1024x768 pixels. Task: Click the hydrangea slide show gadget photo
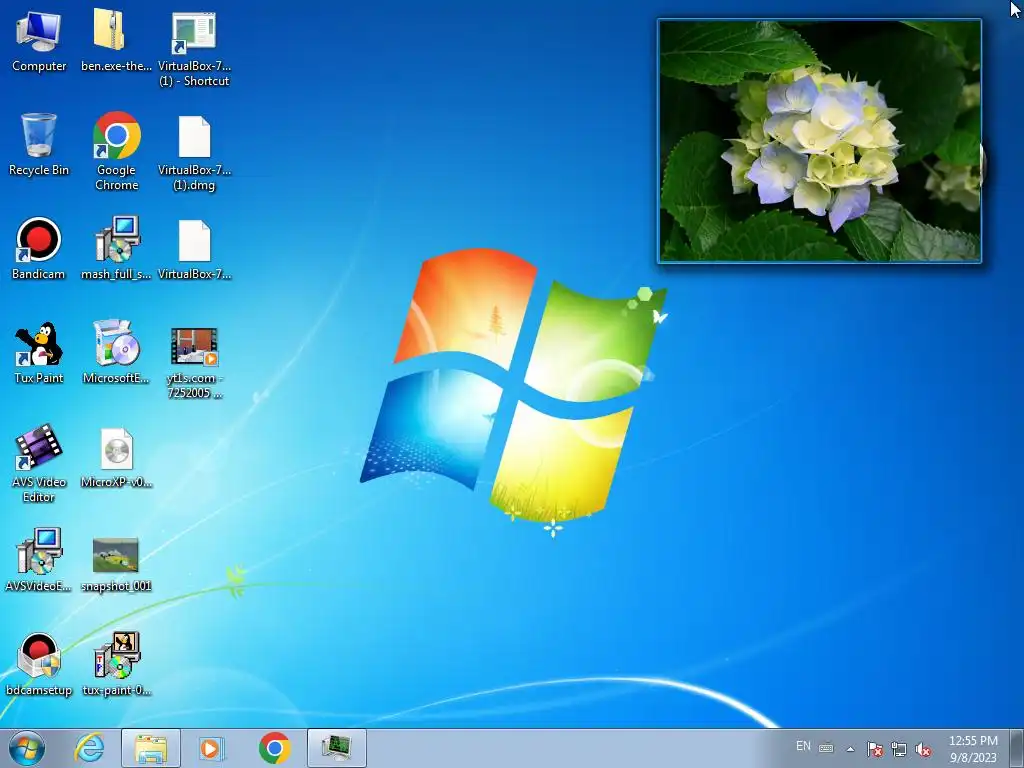coord(820,141)
